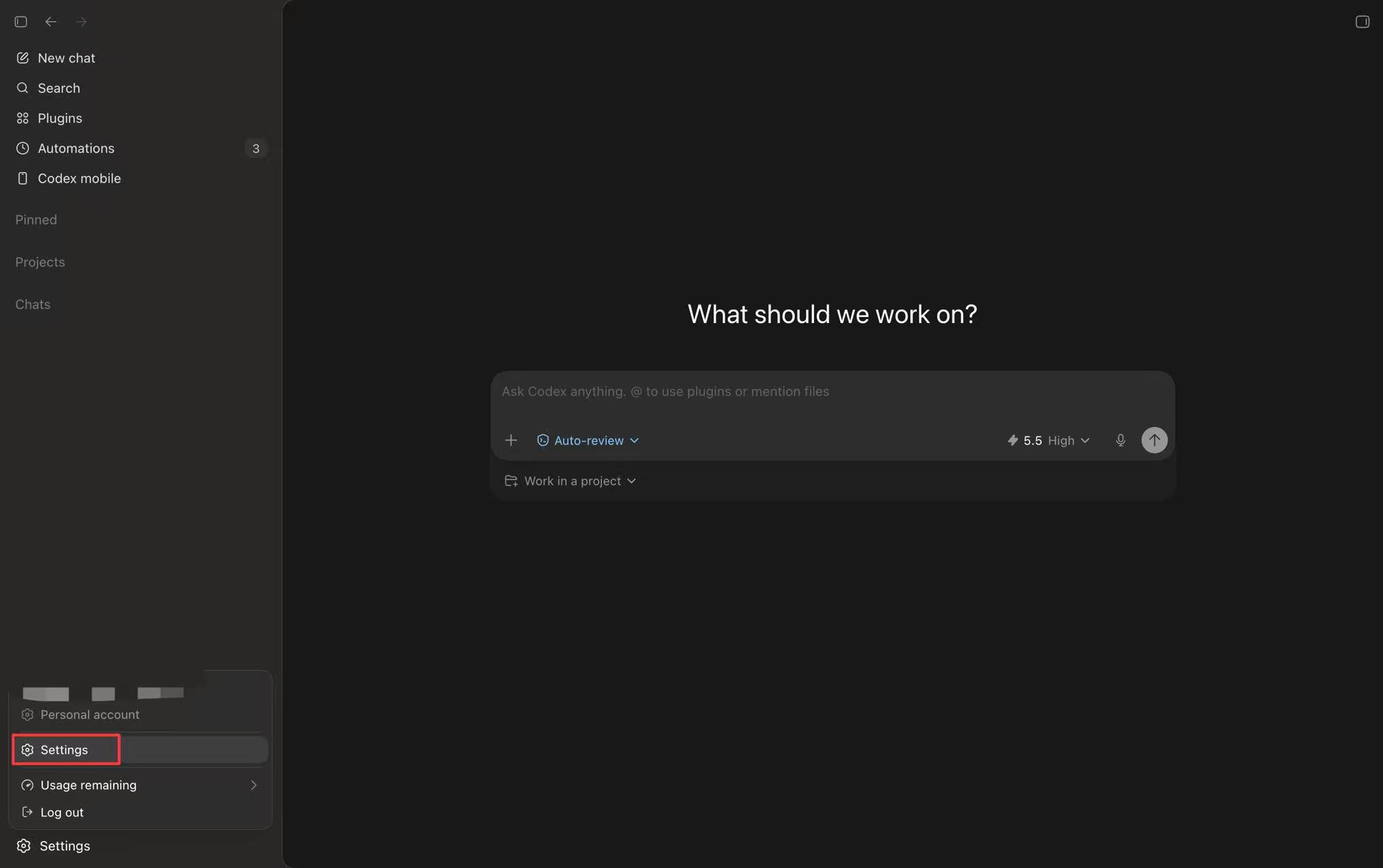The width and height of the screenshot is (1383, 868).
Task: Expand the Auto-review dropdown
Action: (x=588, y=440)
